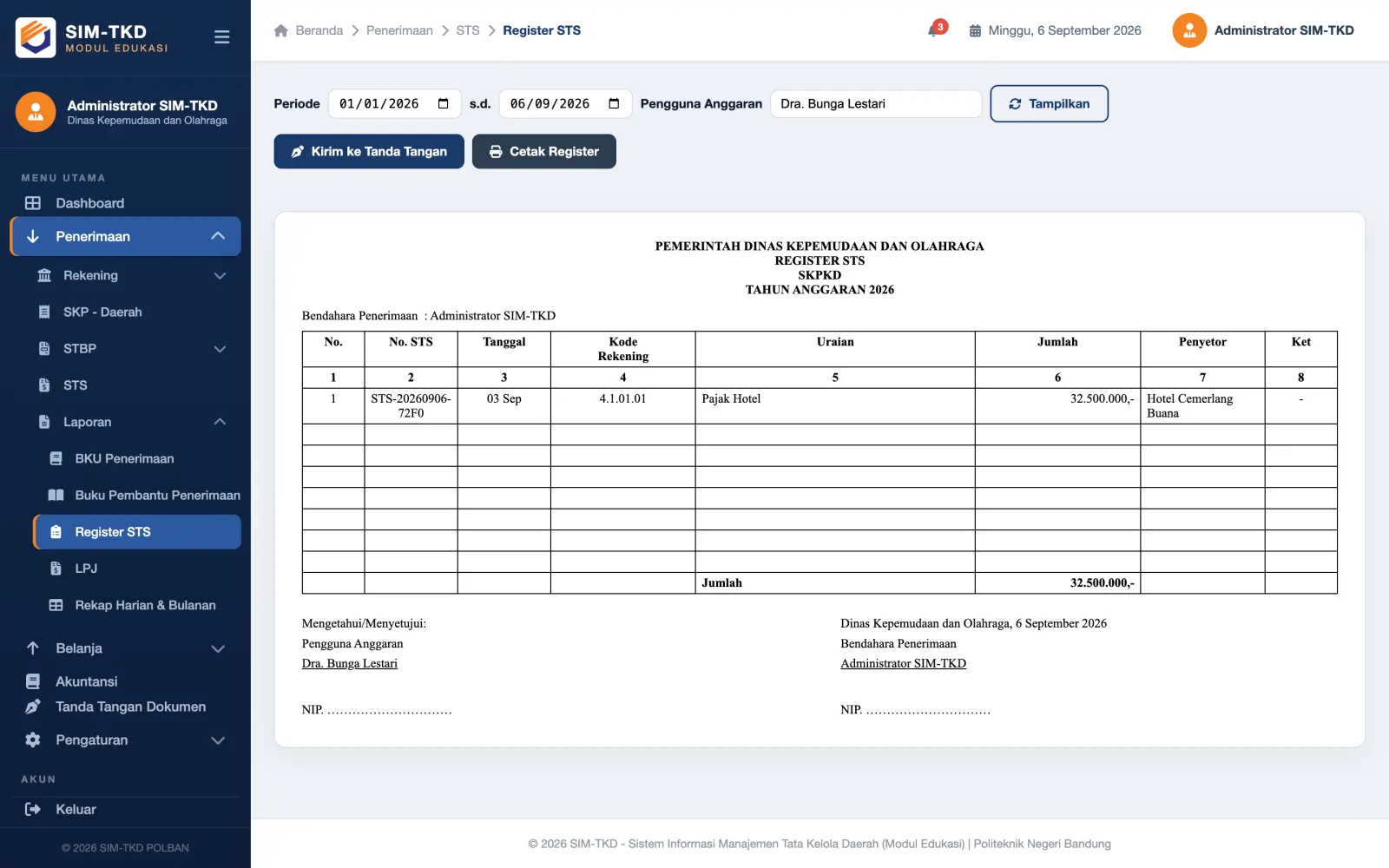Click the sidebar profile avatar icon
Viewport: 1389px width, 868px height.
pos(36,112)
